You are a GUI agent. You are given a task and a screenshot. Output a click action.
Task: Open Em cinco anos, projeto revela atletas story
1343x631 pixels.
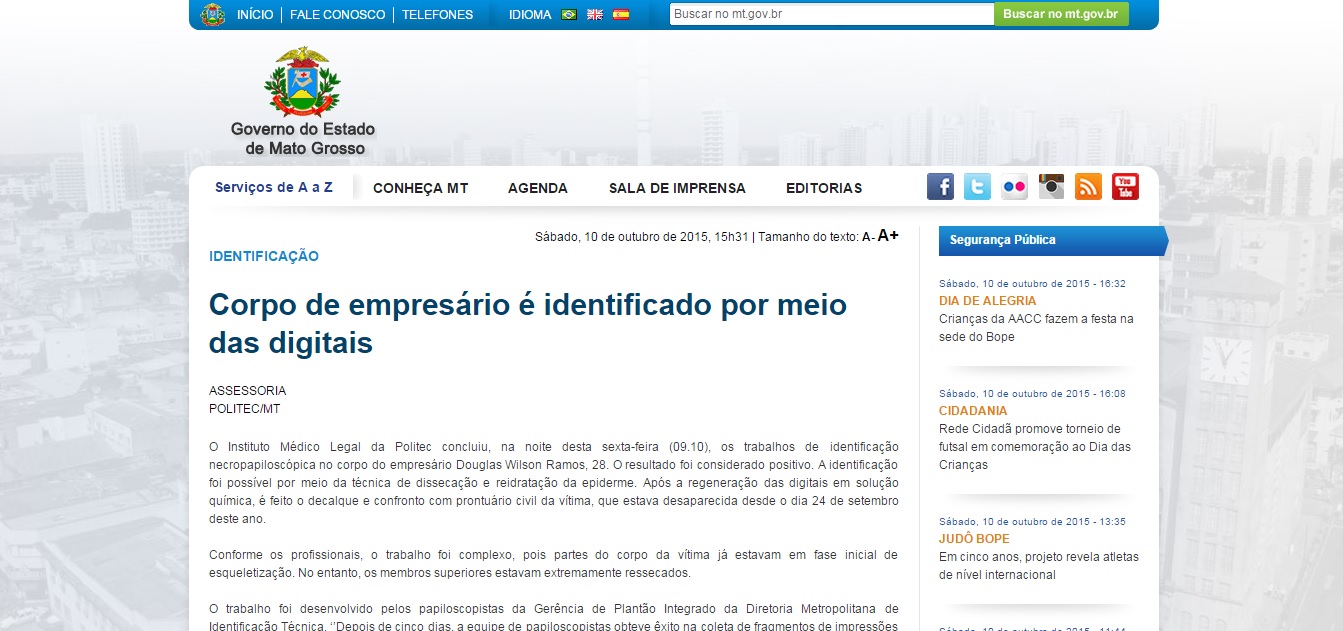[1039, 566]
